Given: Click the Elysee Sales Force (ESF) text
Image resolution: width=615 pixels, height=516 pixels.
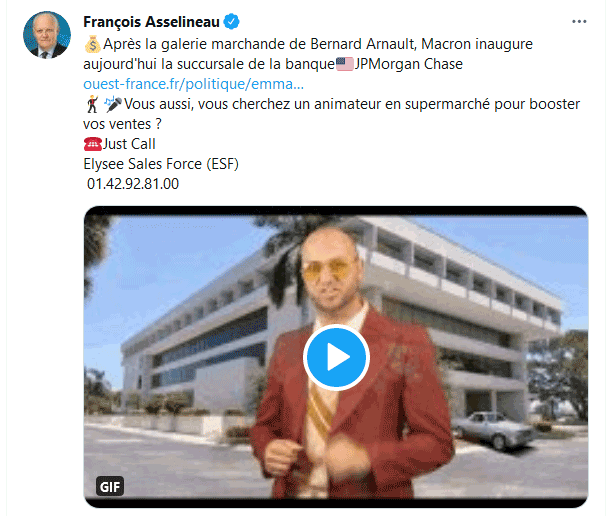Looking at the screenshot, I should click(x=161, y=164).
